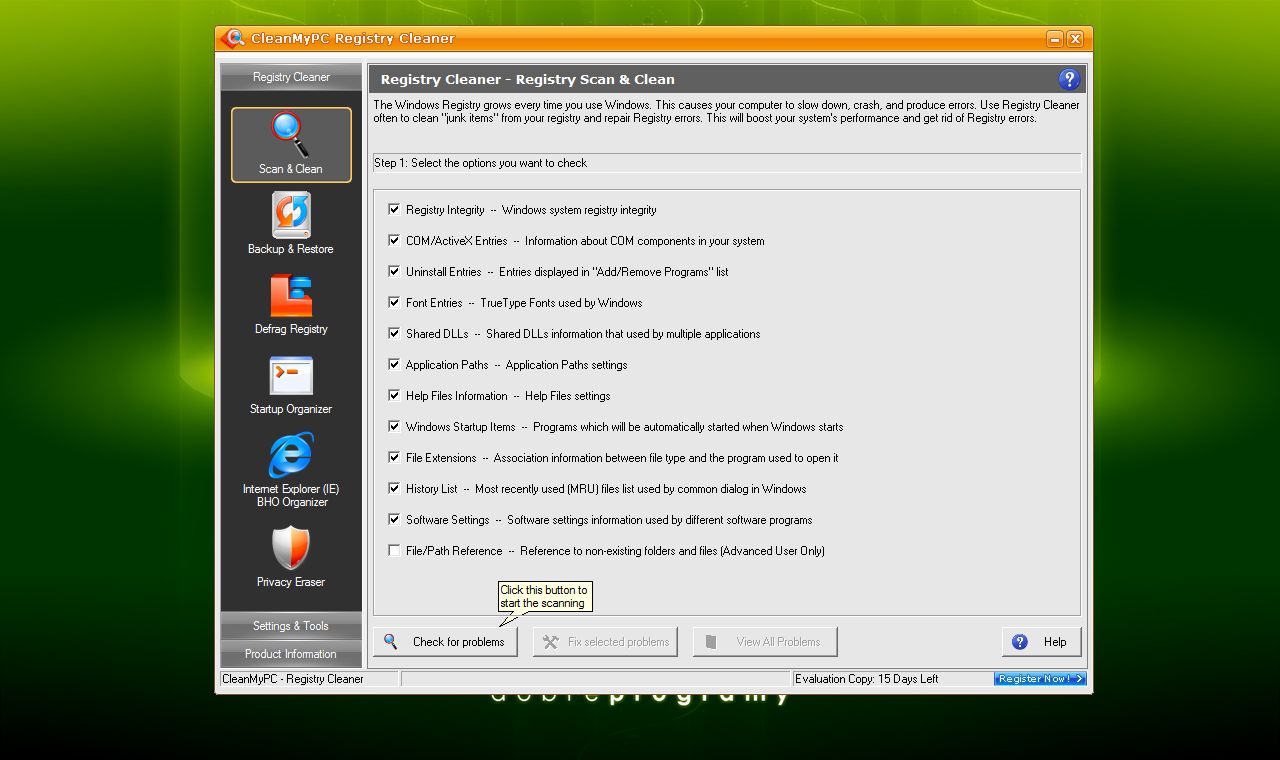Close the CleanMyPC Registry Cleaner window
The image size is (1280, 760).
tap(1075, 39)
